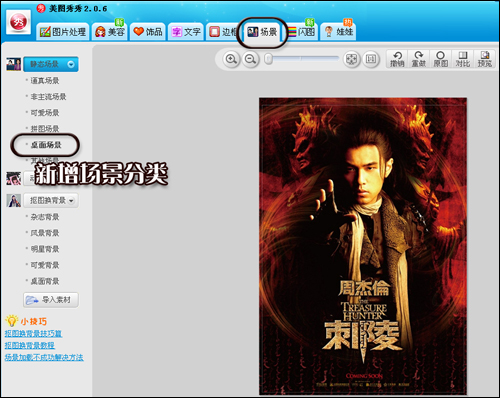Click the 1:1 actual size icon

click(371, 59)
